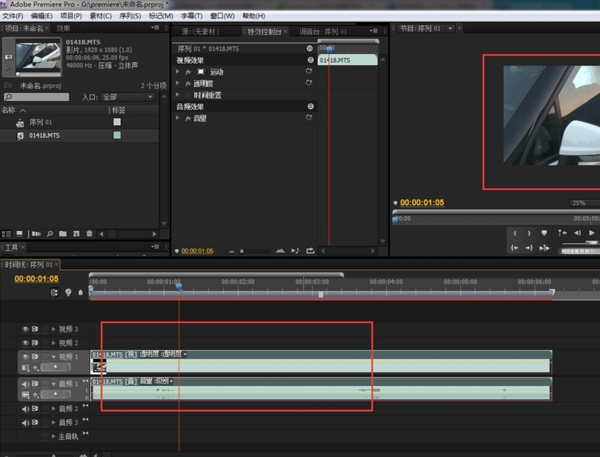This screenshot has width=600, height=457.
Task: Click the Set Unnumbered Marker icon in timeline
Action: (x=81, y=293)
